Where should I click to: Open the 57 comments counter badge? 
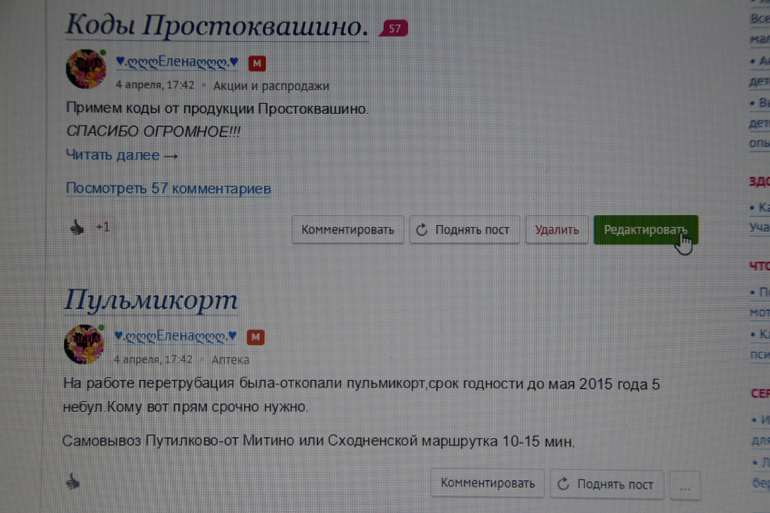394,28
